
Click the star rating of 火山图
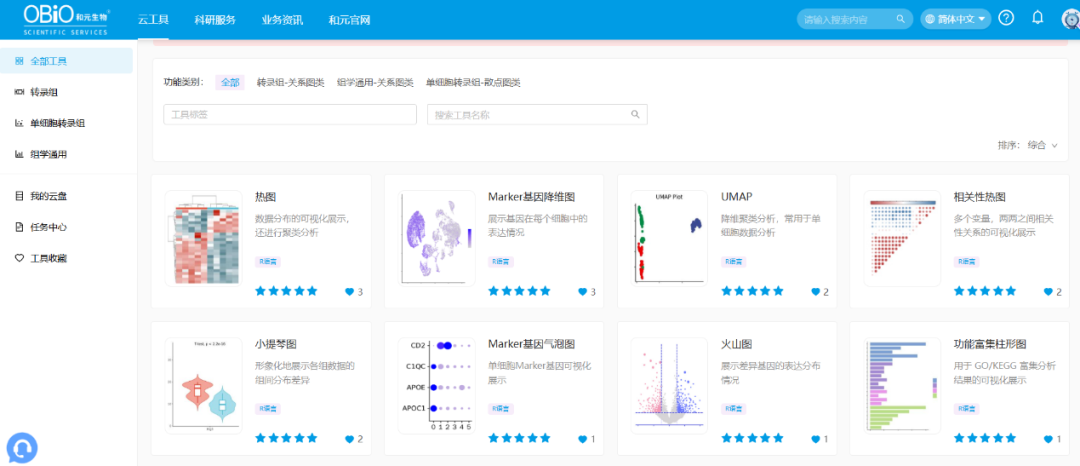point(752,438)
